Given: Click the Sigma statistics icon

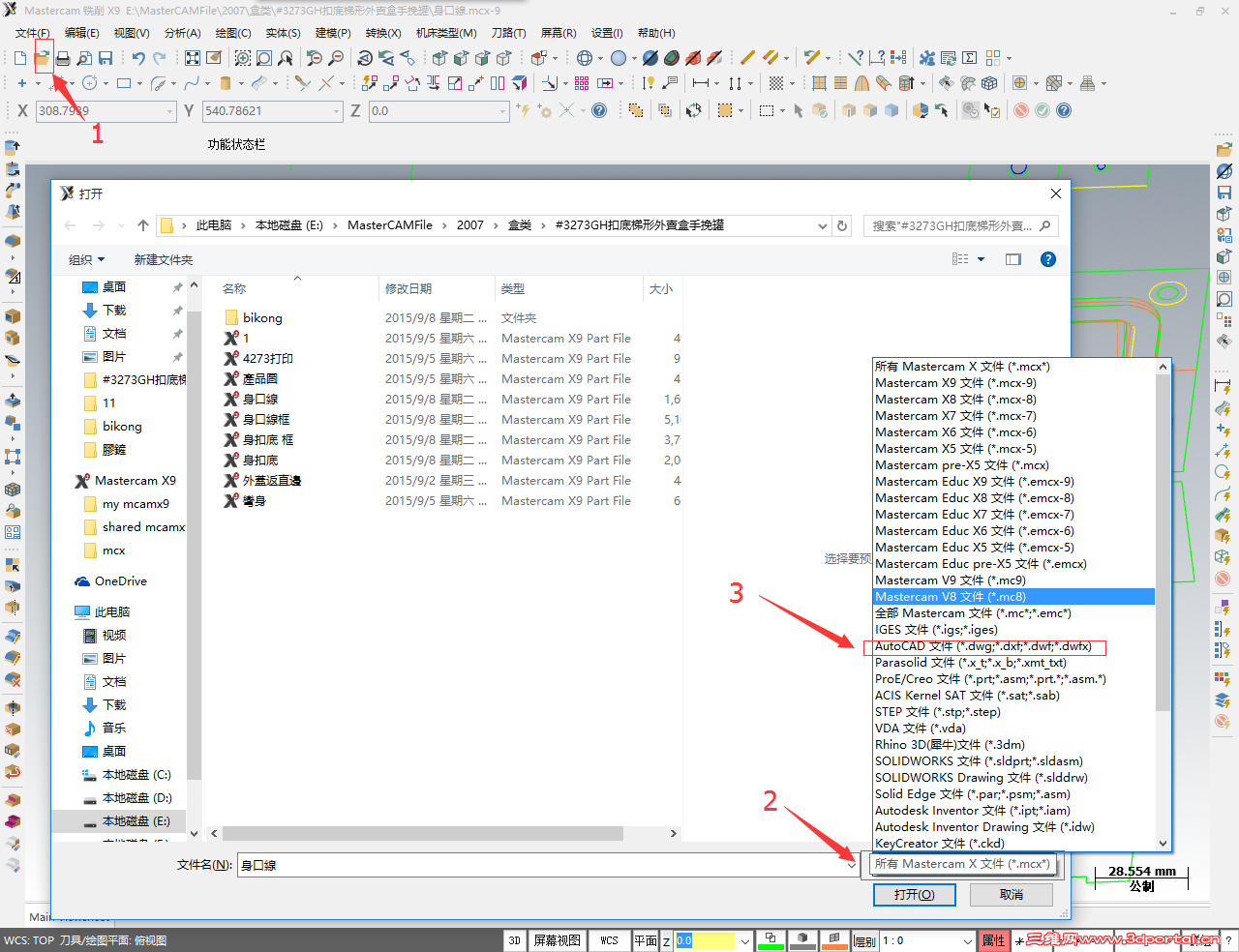Looking at the screenshot, I should click(x=969, y=58).
